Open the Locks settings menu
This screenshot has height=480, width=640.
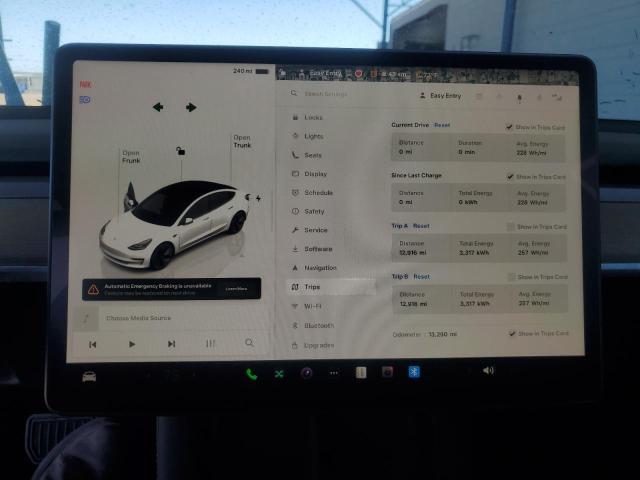313,118
